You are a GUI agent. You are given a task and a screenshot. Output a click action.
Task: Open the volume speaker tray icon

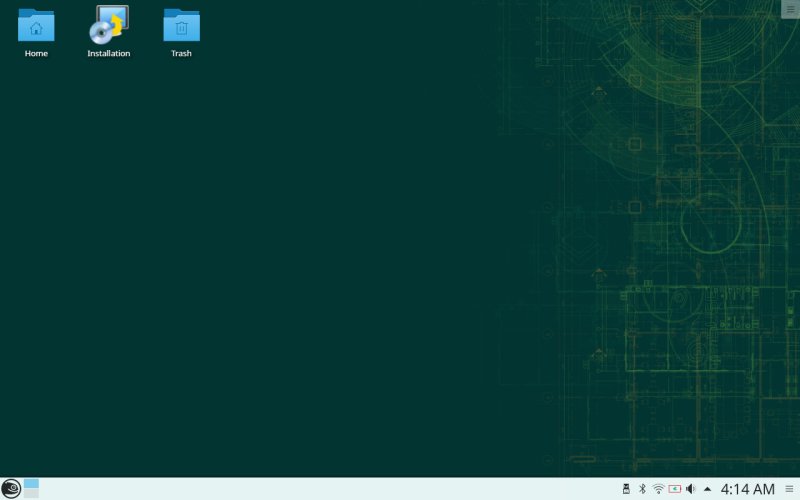[691, 489]
